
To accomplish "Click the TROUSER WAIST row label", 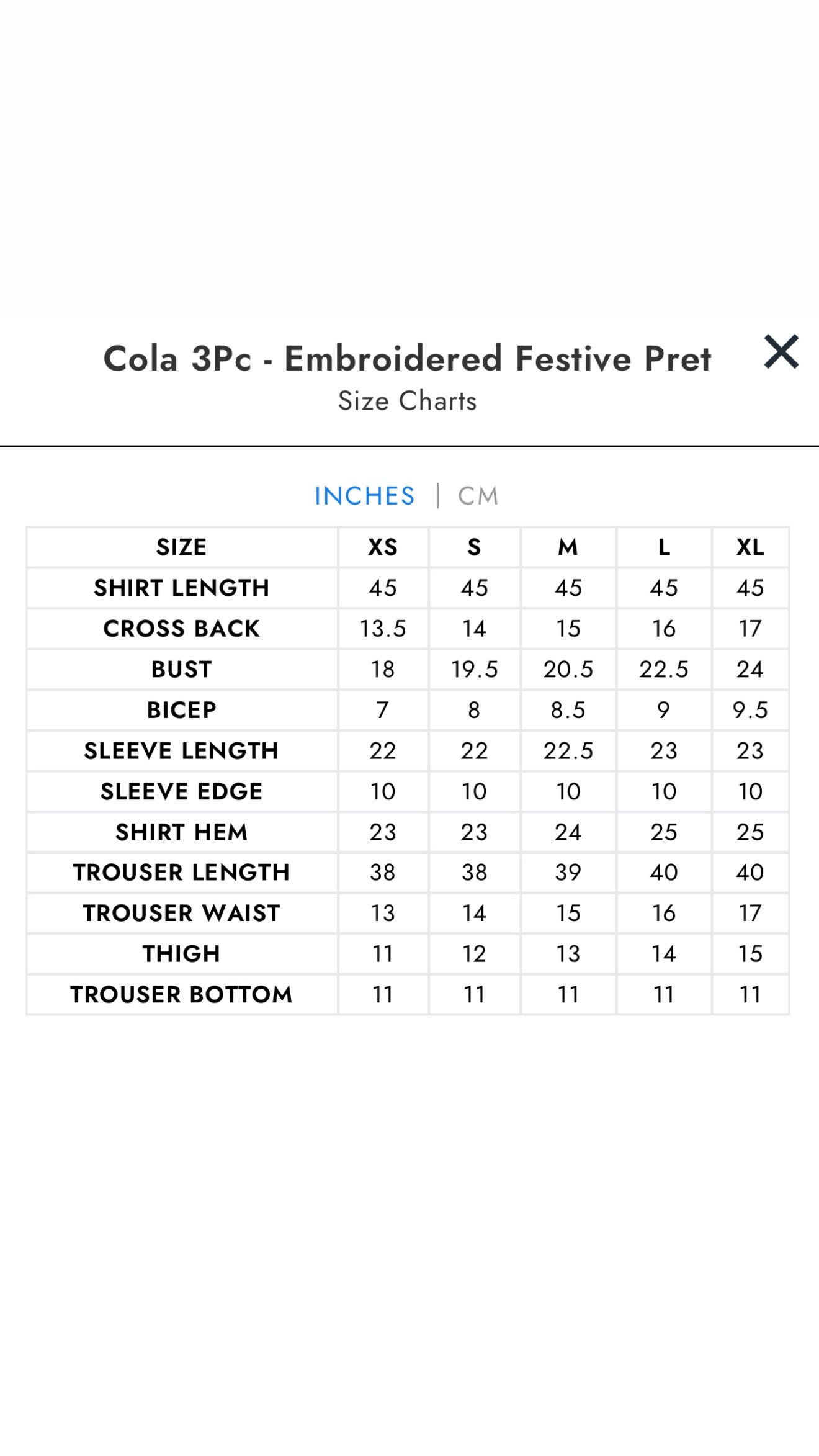I will pos(181,913).
